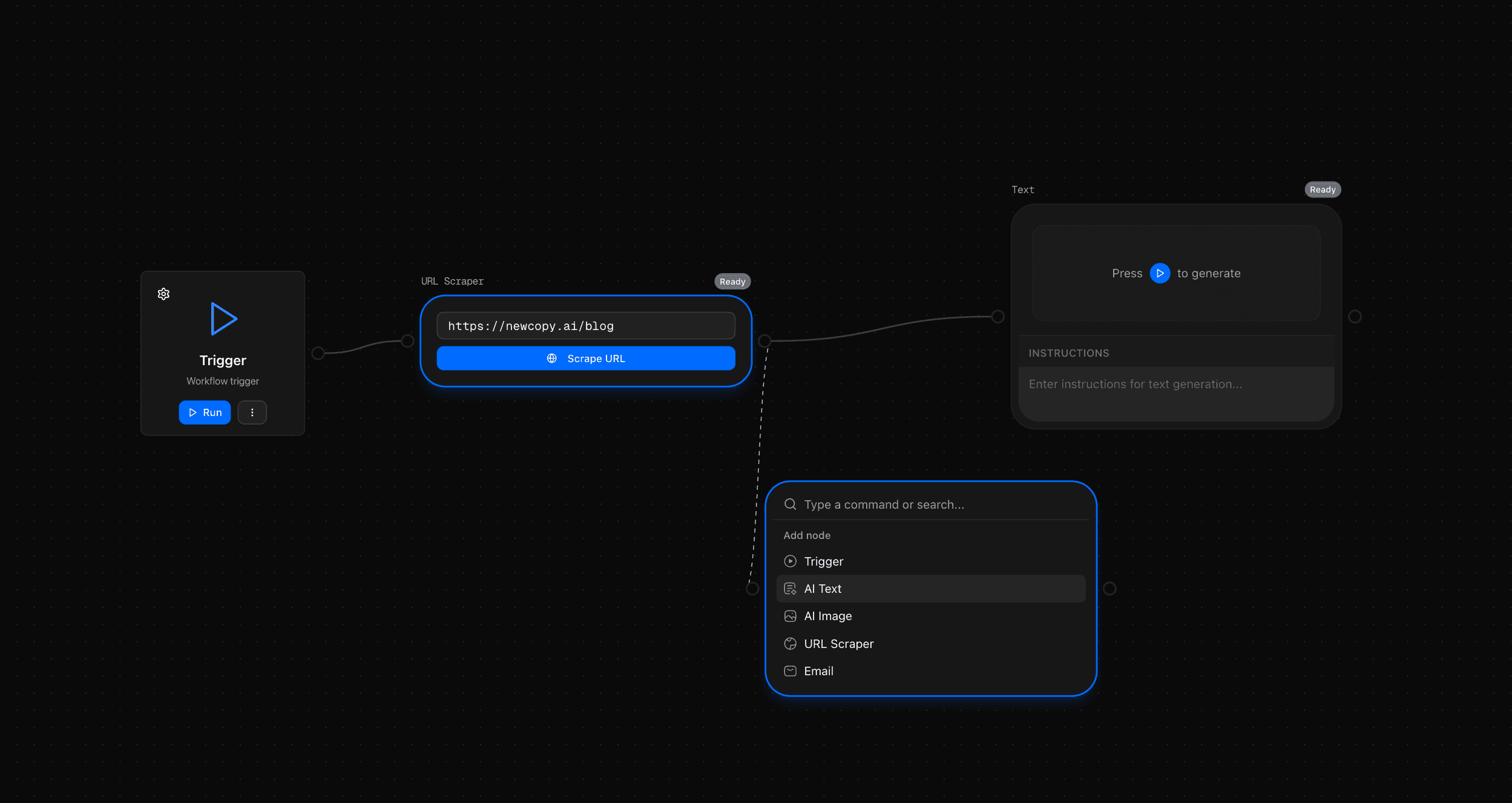This screenshot has width=1512, height=803.
Task: Click the URL Scraper output connector
Action: [764, 342]
